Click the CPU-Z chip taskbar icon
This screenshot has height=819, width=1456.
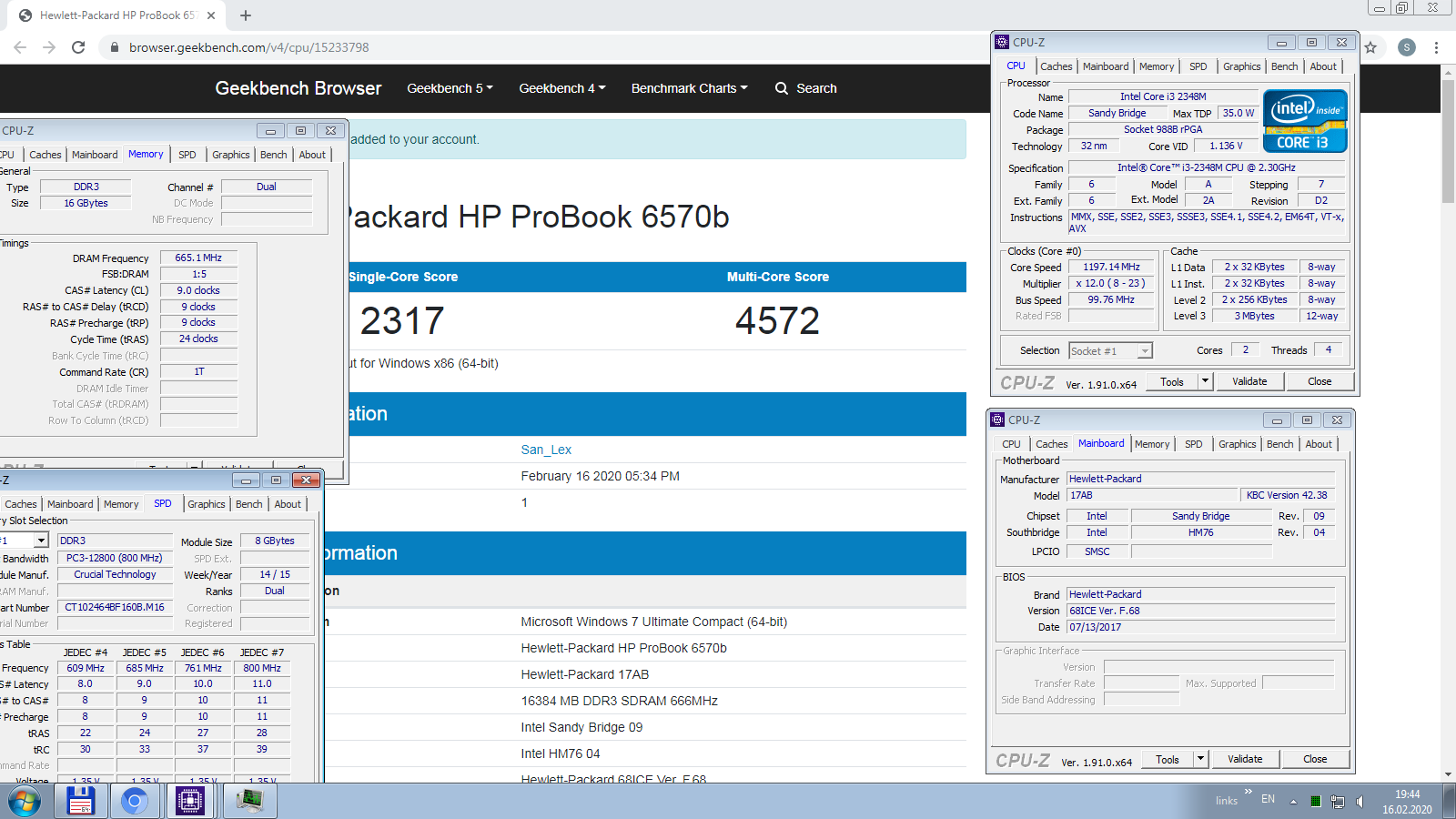coord(190,802)
